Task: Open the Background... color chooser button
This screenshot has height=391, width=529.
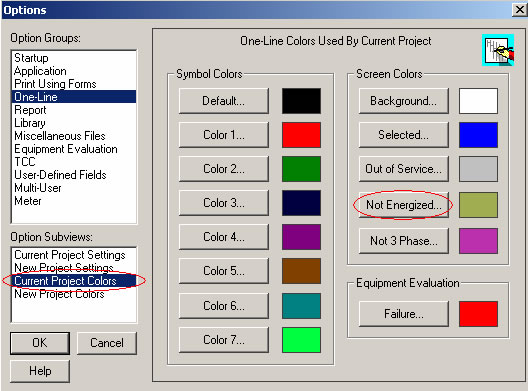Action: (404, 101)
